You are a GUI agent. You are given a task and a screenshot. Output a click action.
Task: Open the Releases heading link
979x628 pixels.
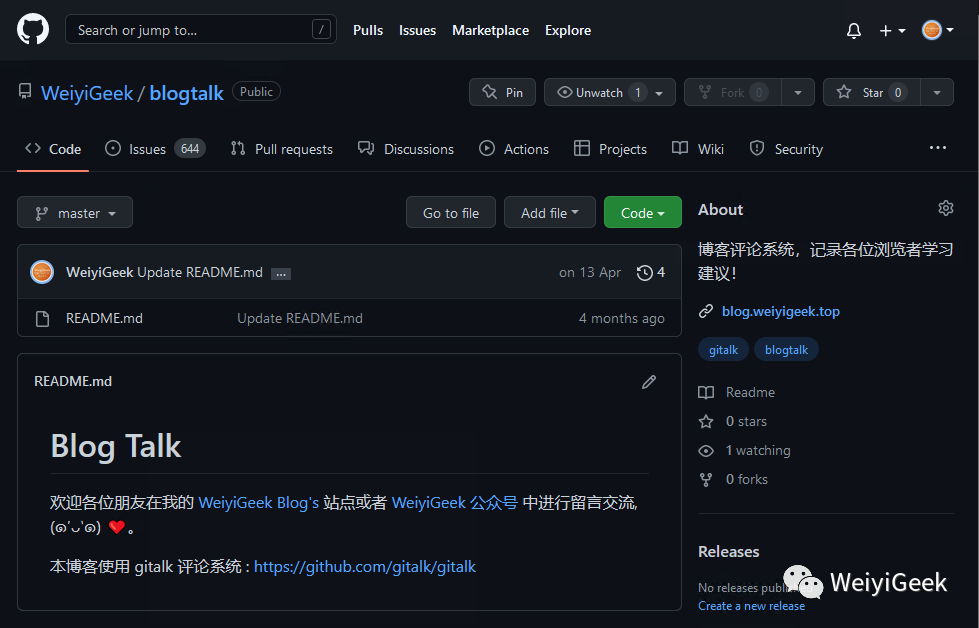[x=729, y=552]
